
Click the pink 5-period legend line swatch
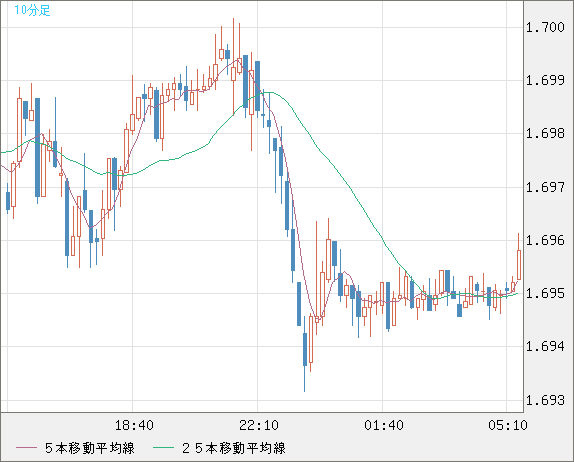click(26, 448)
